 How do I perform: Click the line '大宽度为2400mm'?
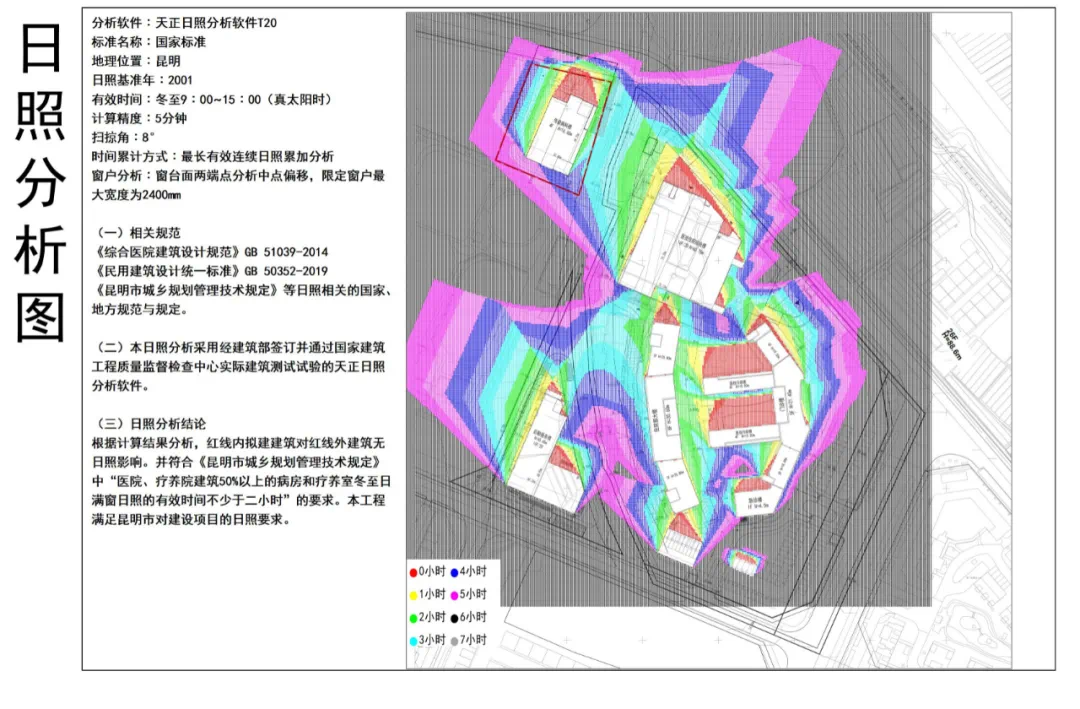click(136, 195)
